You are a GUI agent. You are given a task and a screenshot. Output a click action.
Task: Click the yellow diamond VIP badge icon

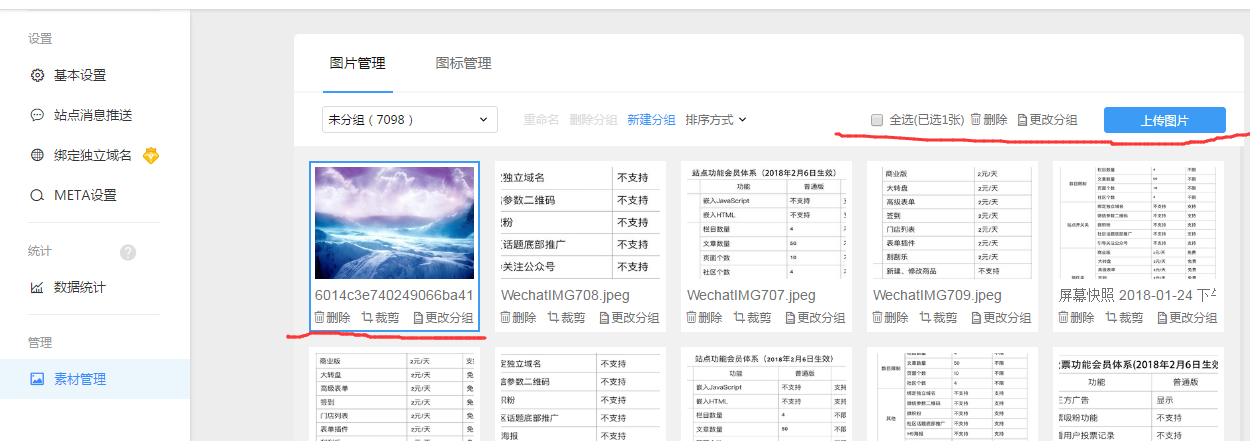152,156
